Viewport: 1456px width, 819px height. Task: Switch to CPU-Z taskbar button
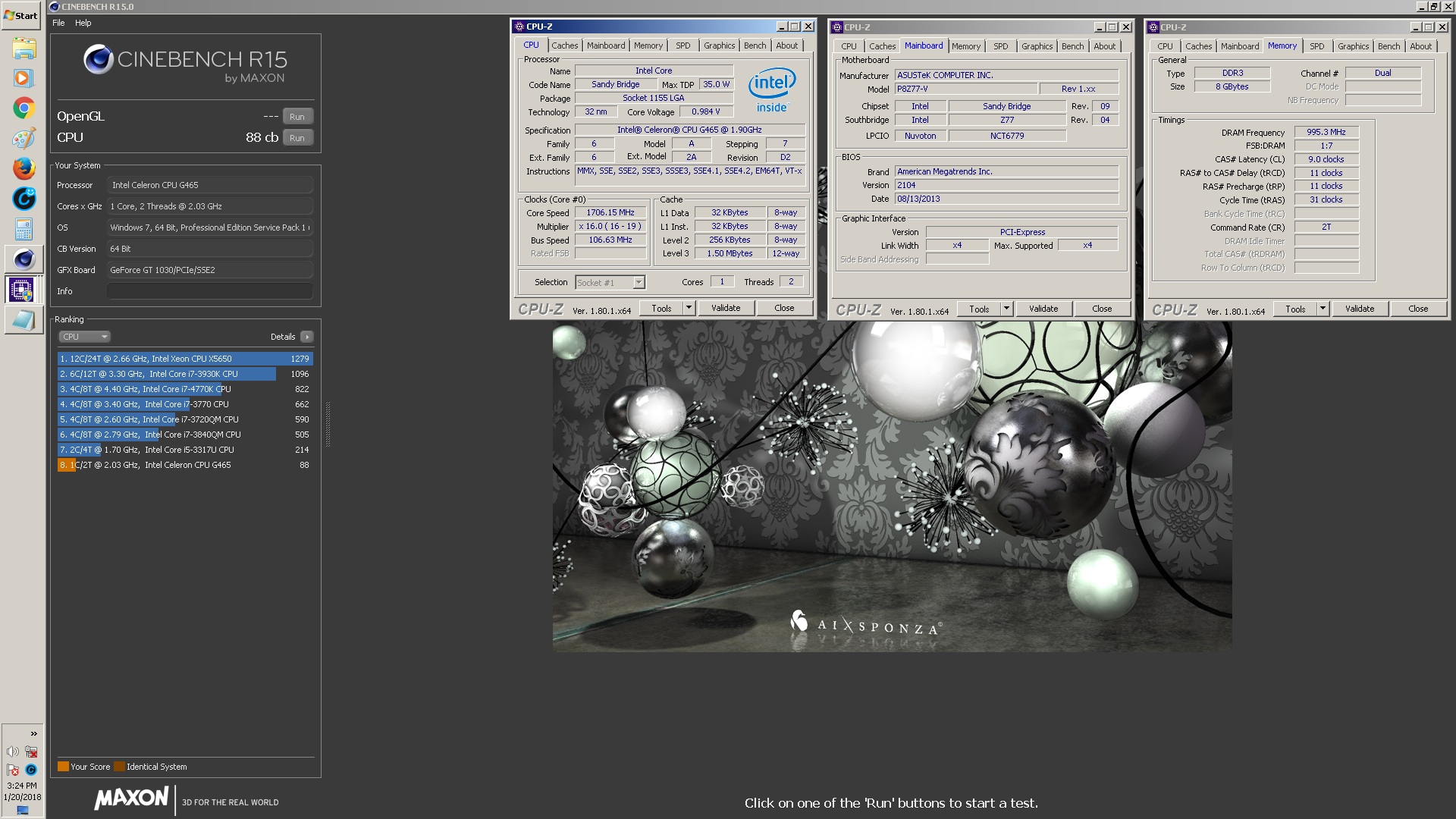tap(22, 290)
